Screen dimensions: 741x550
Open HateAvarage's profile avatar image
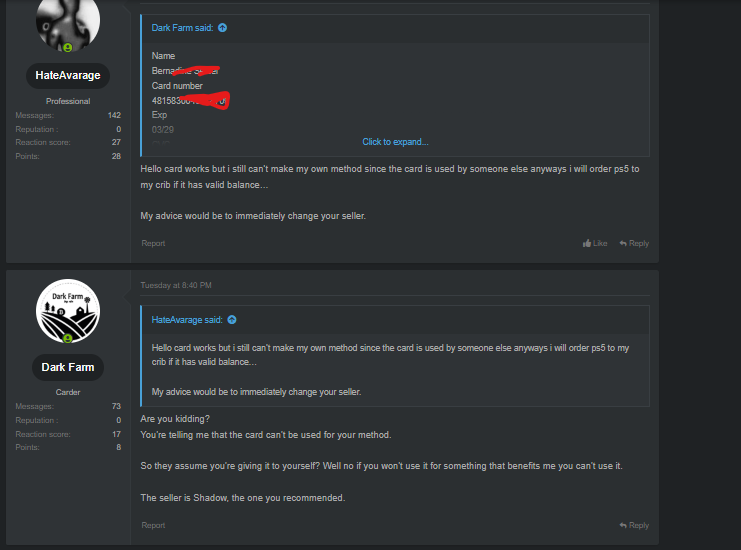(68, 22)
